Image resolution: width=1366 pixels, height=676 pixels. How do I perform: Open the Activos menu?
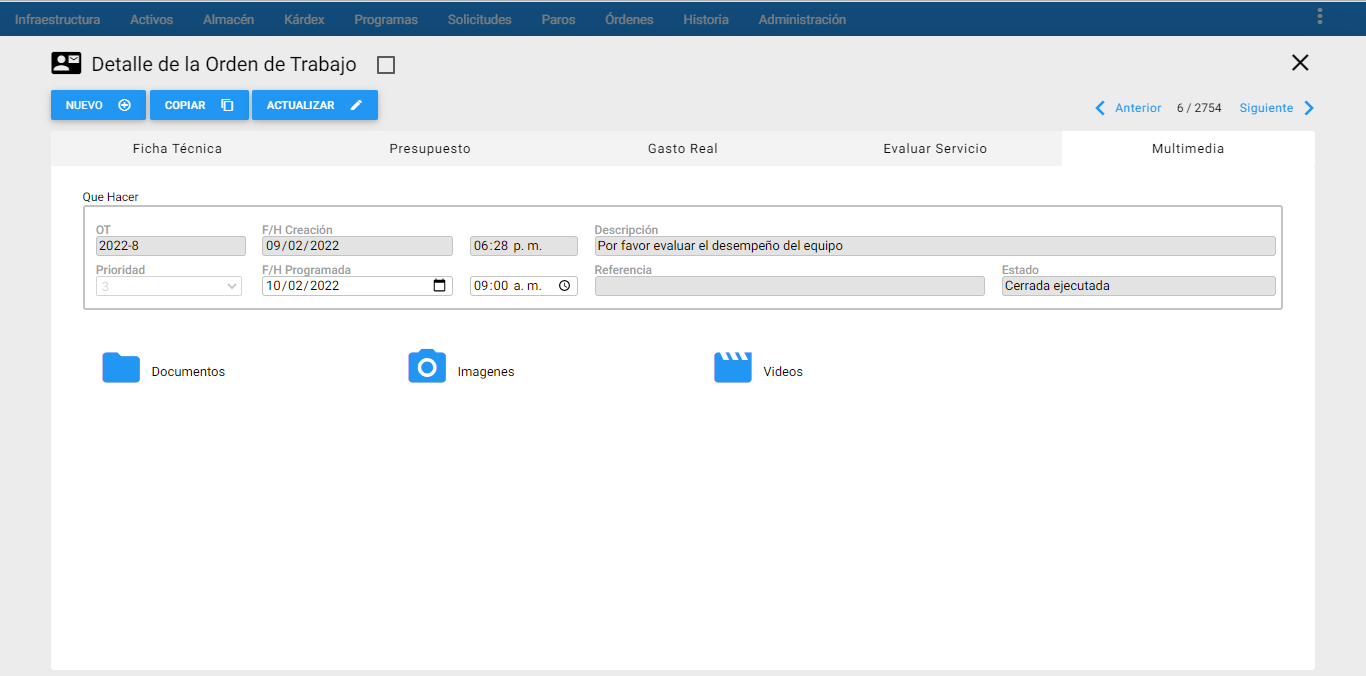(x=151, y=19)
